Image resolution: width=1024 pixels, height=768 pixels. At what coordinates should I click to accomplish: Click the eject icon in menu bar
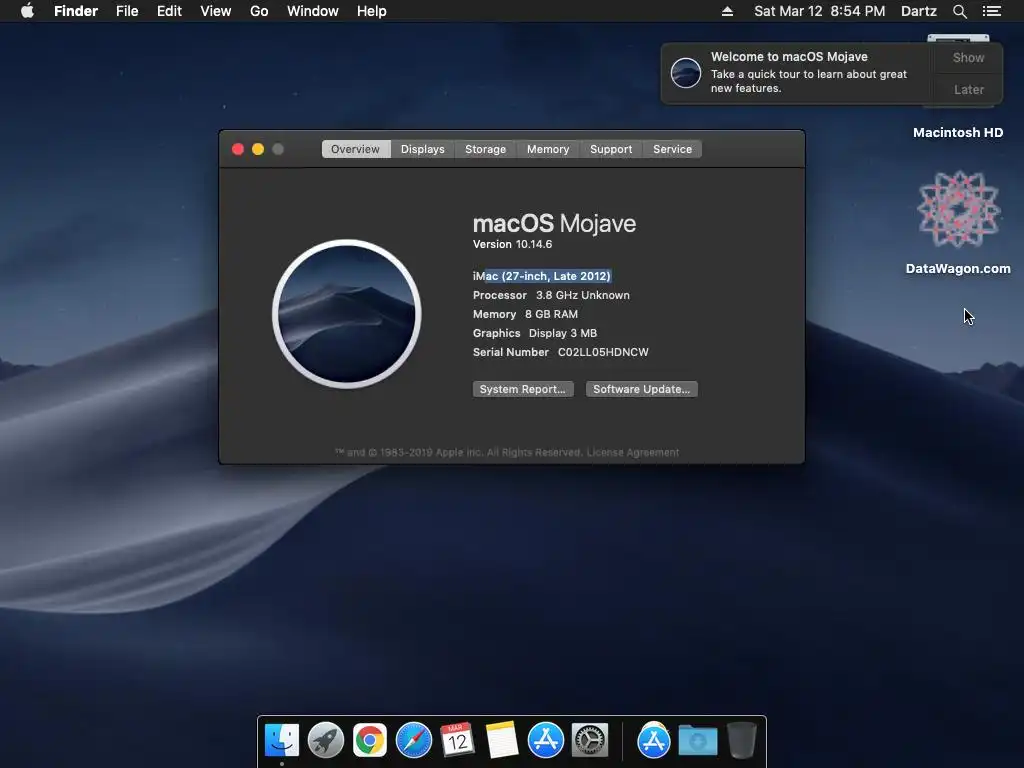(728, 11)
